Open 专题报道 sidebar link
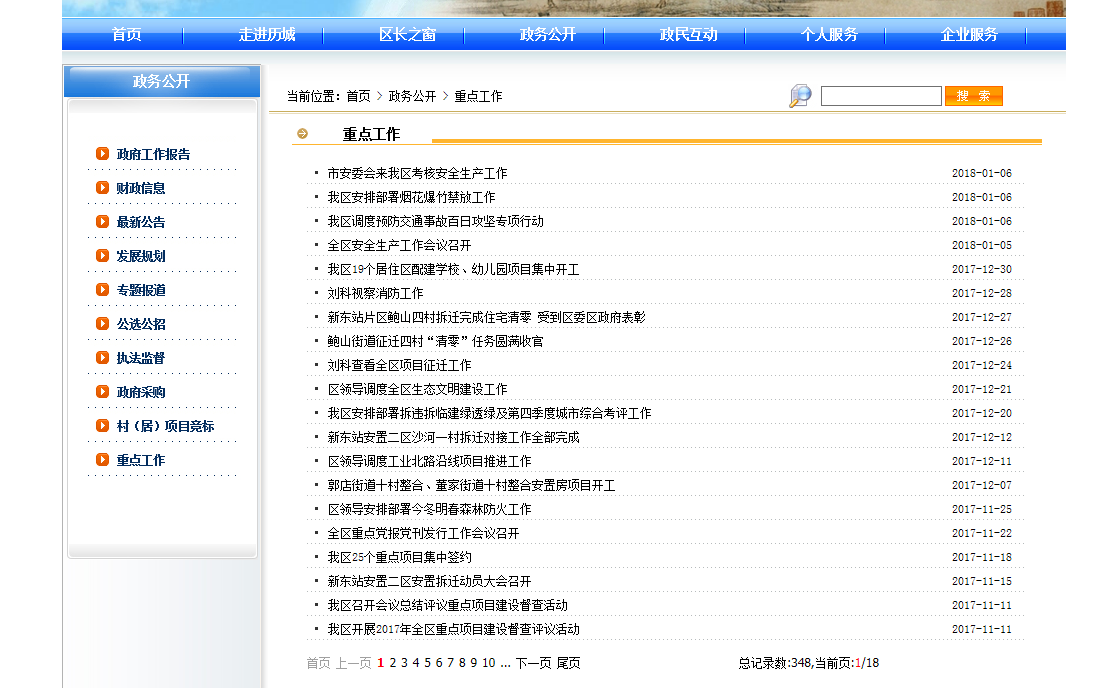The image size is (1105, 688). (141, 290)
